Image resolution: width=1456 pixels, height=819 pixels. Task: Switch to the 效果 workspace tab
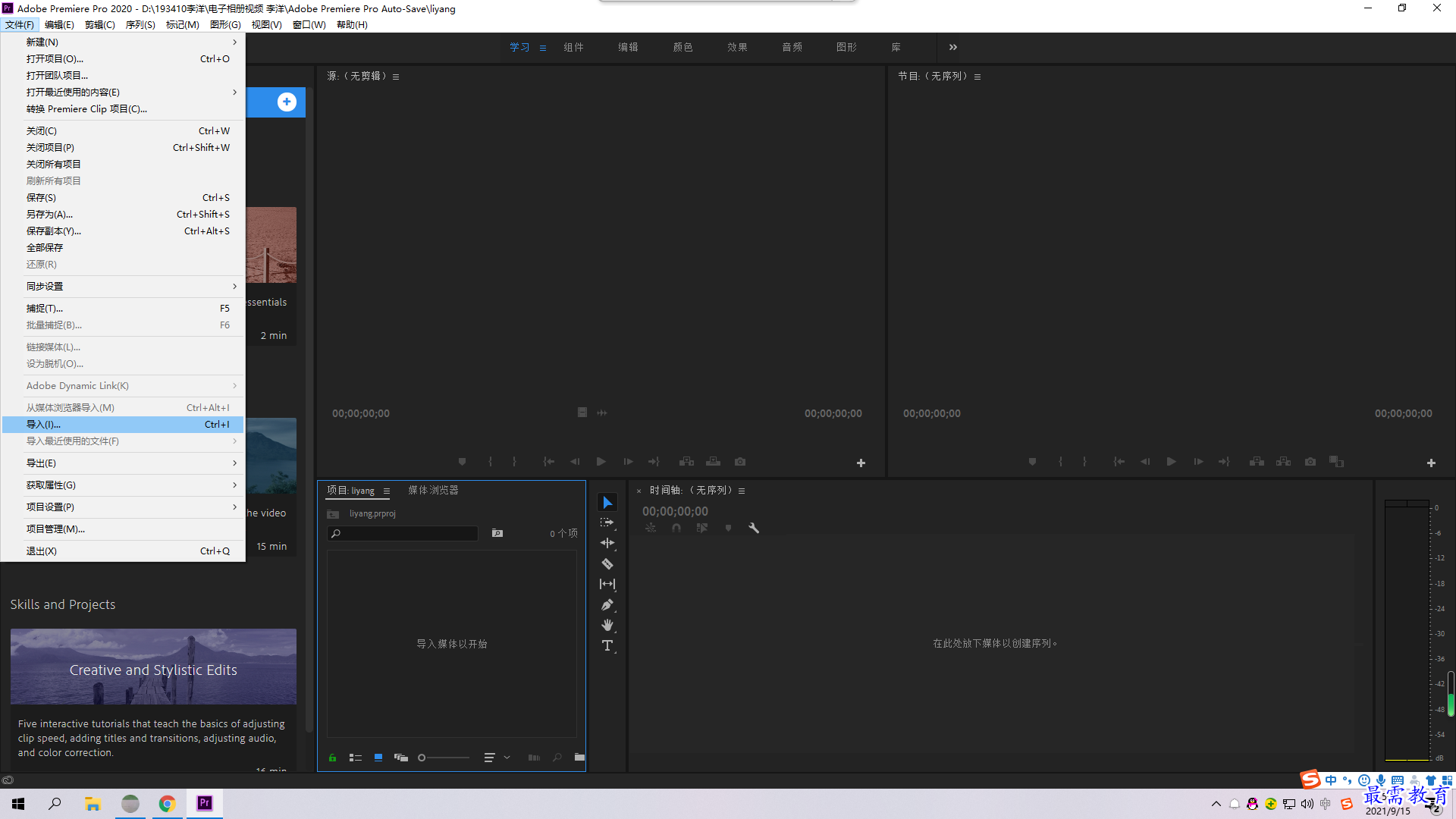(x=737, y=47)
